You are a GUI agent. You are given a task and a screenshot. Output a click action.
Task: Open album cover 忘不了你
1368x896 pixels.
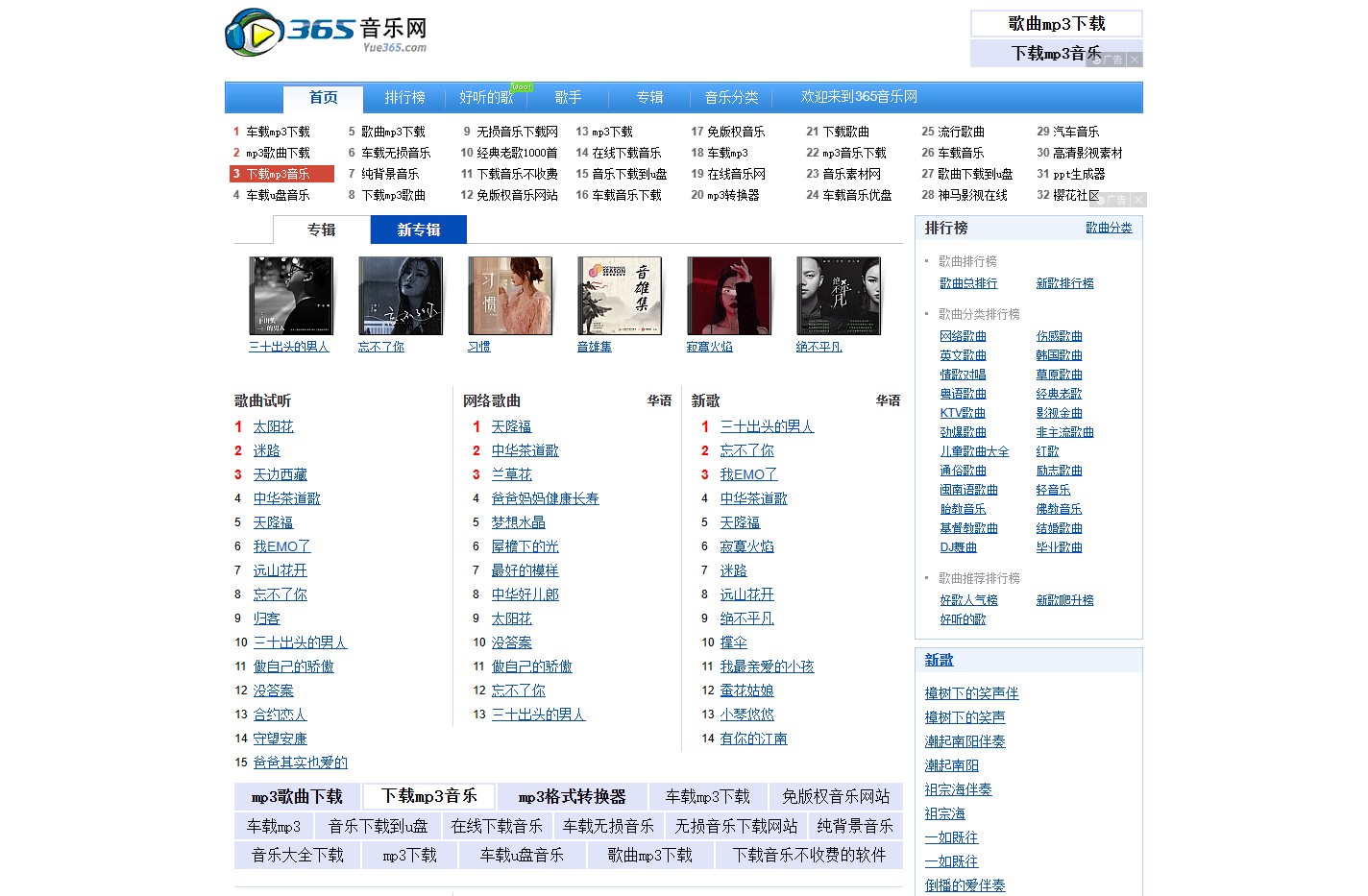401,296
